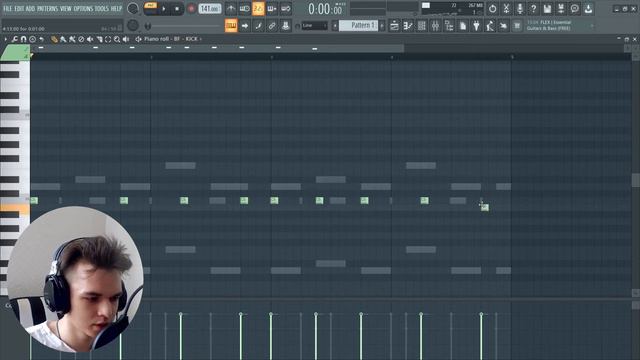This screenshot has width=640, height=360.
Task: Toggle piano roll magnet snap
Action: 24,39
